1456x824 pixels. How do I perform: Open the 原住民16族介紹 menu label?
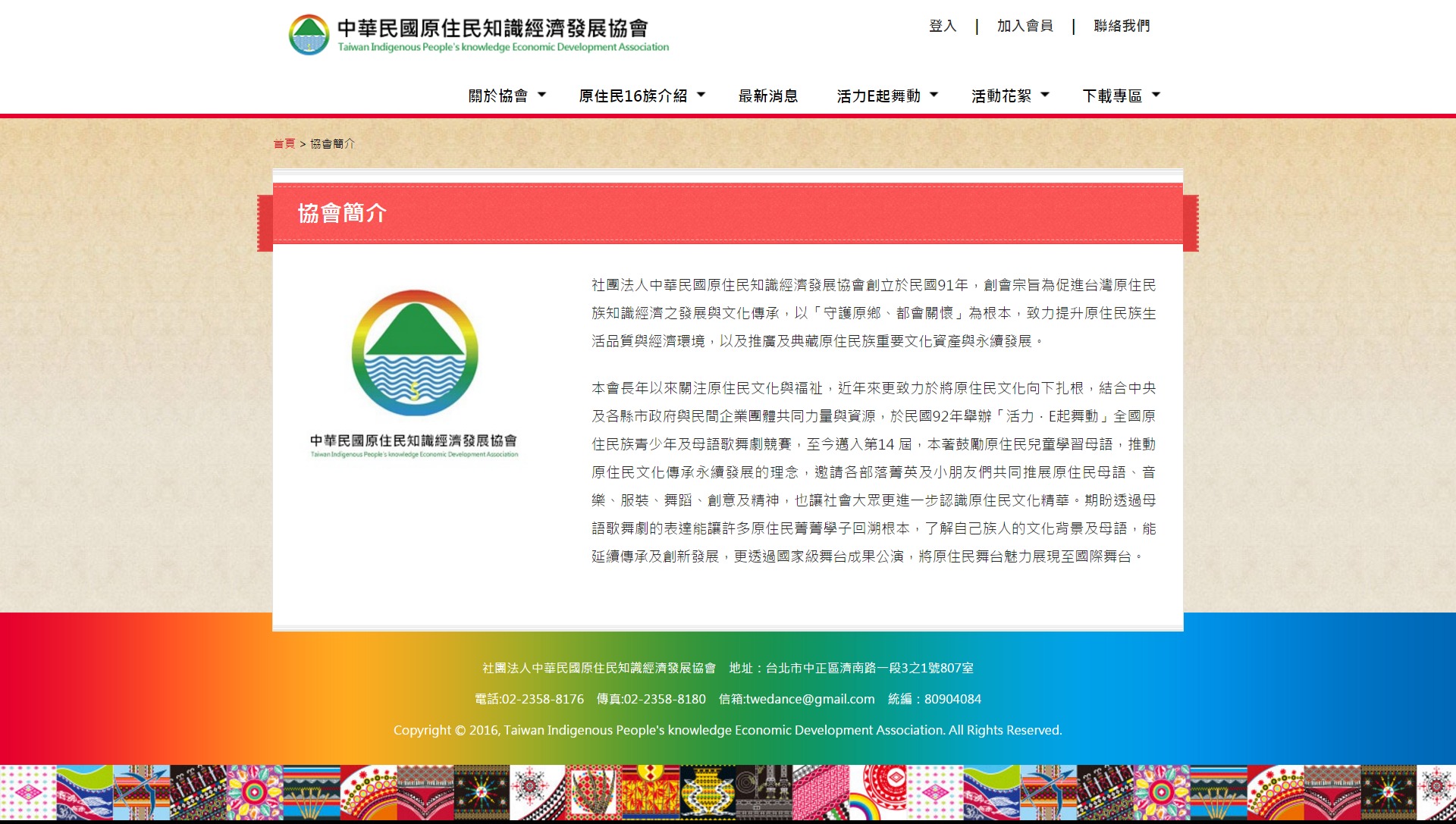point(632,96)
